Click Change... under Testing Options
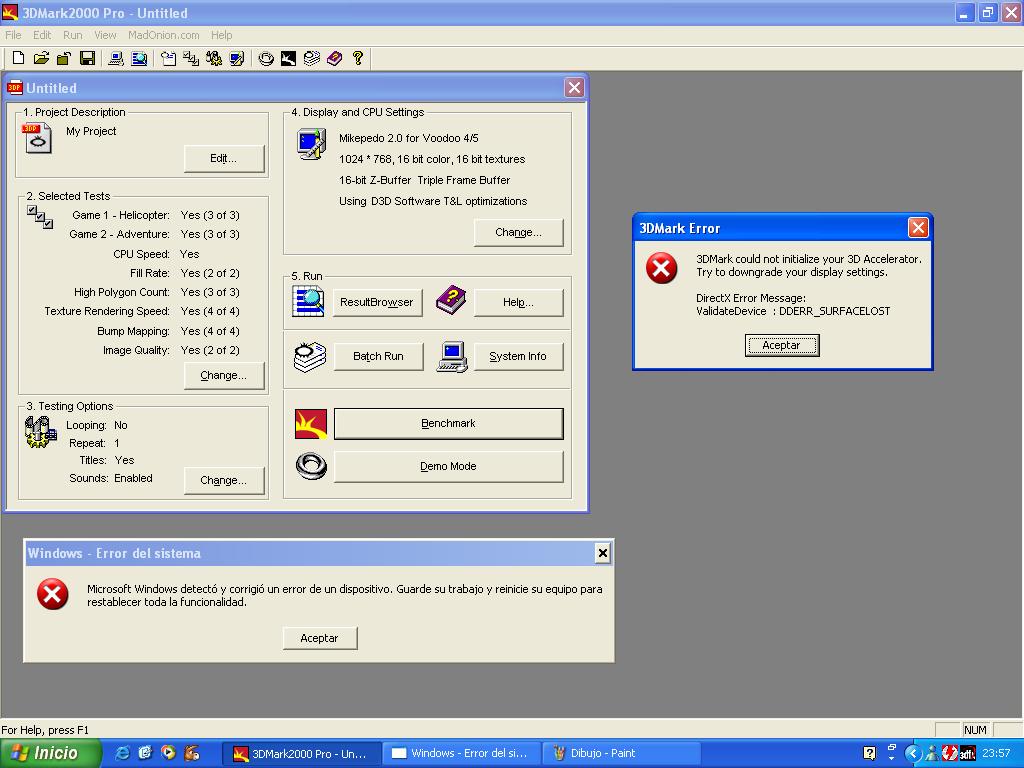 pos(224,480)
